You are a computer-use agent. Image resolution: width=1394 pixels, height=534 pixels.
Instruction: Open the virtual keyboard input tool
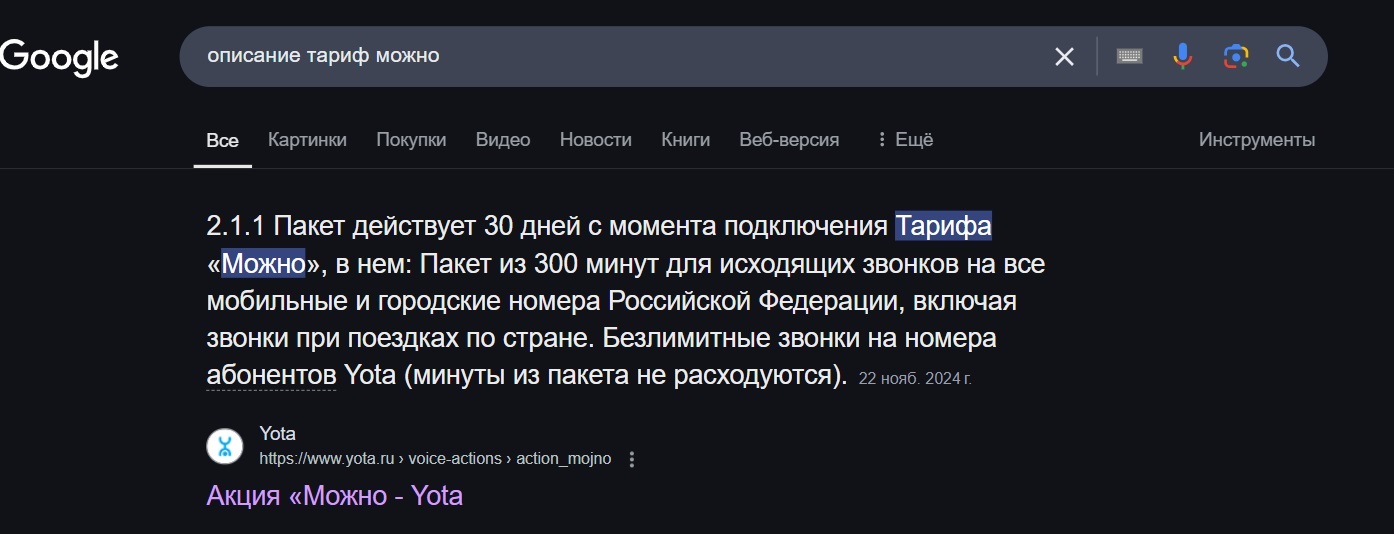tap(1130, 57)
